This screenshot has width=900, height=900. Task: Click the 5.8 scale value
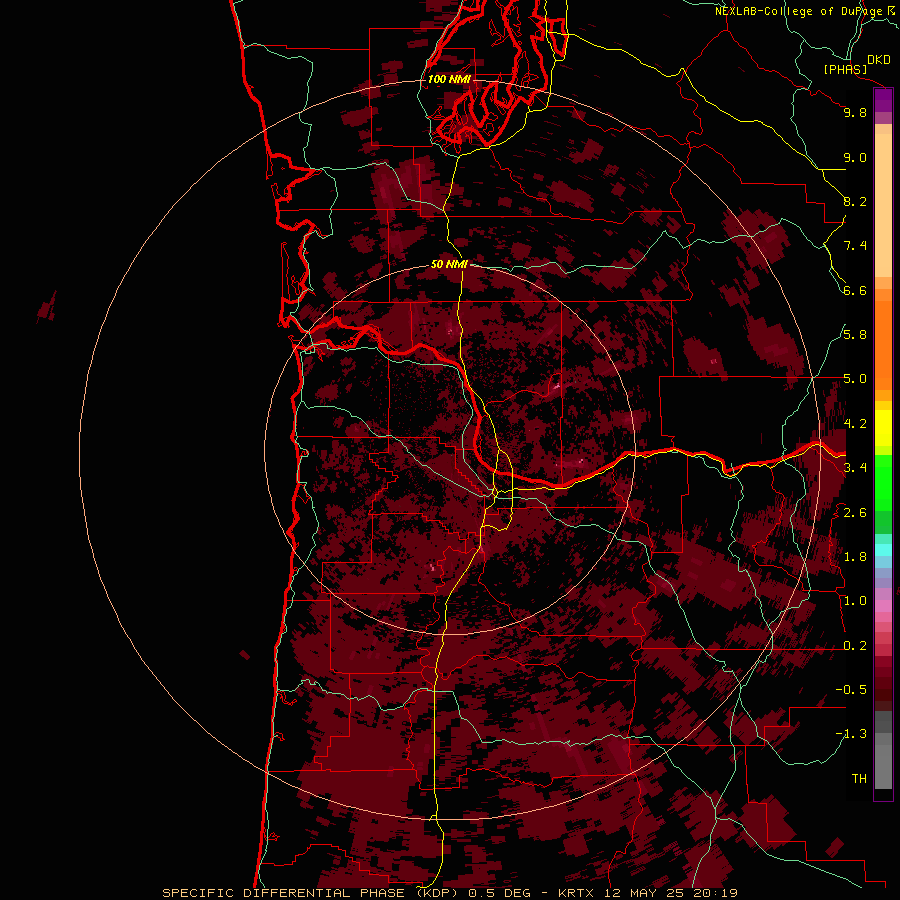pos(855,335)
